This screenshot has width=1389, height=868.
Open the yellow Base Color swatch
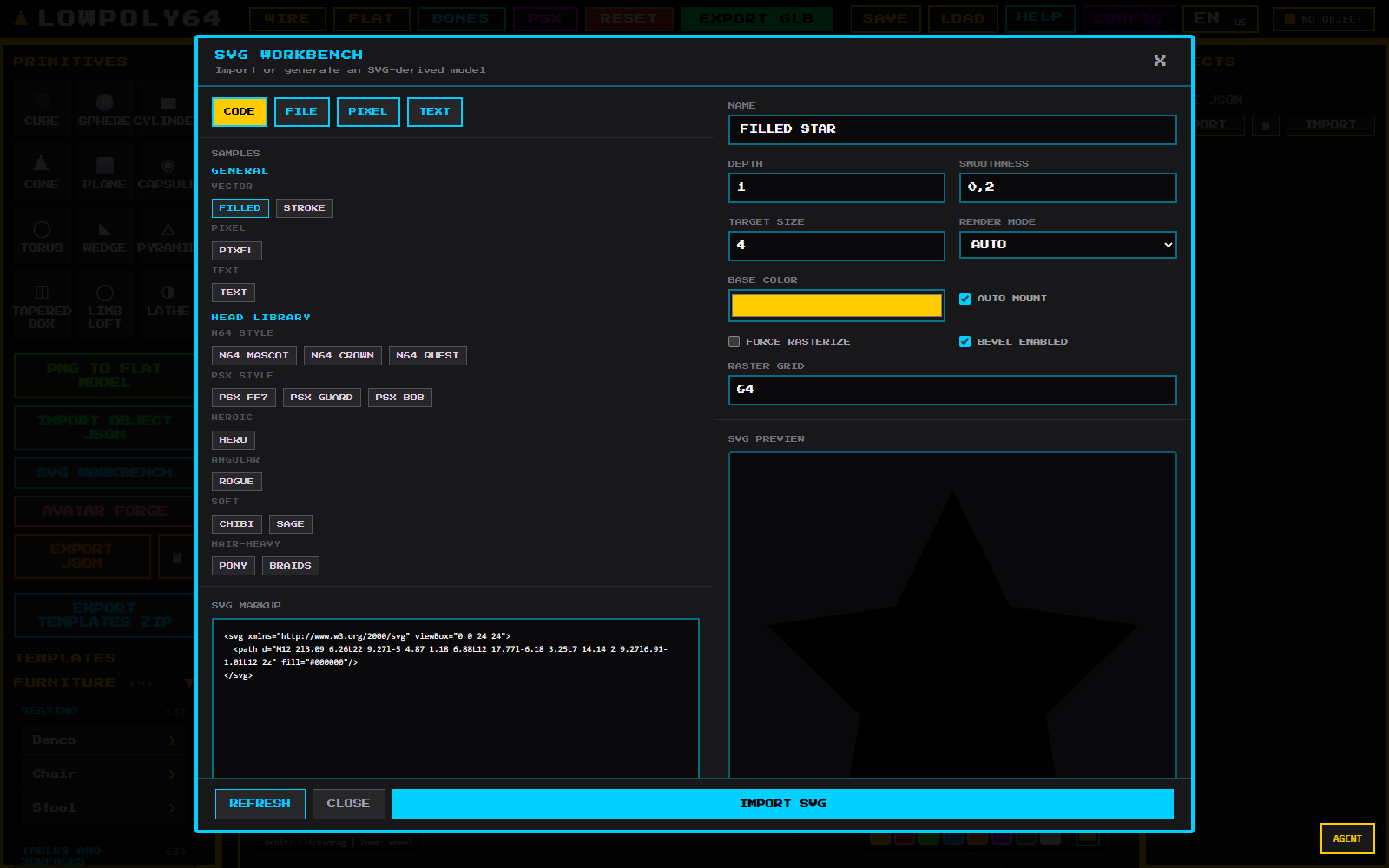pyautogui.click(x=836, y=306)
